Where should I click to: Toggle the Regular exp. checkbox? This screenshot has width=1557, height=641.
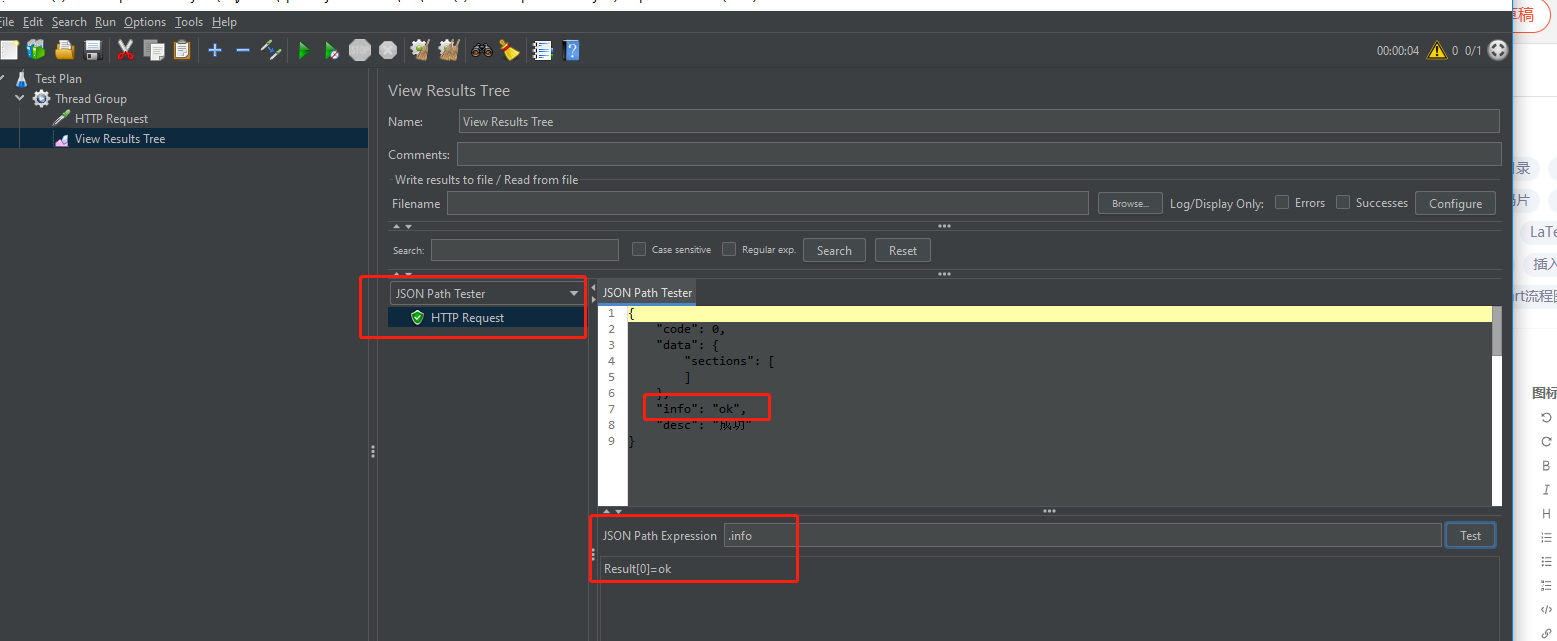click(x=729, y=249)
